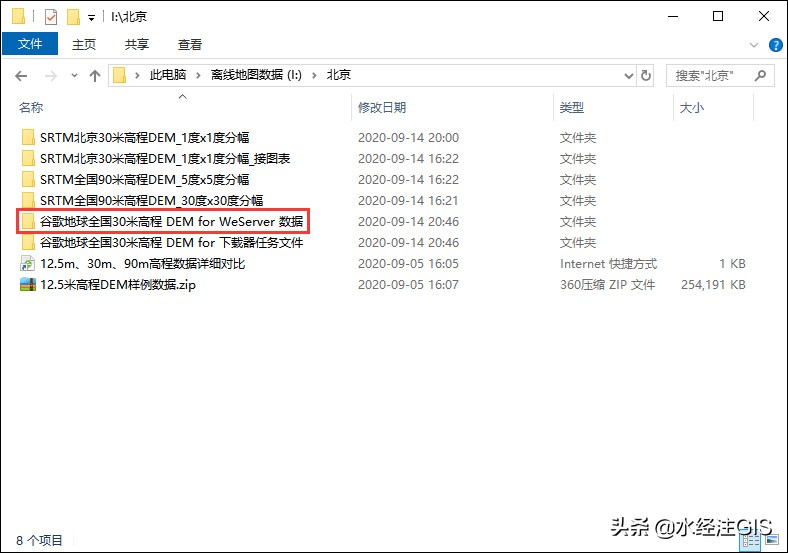Select 谷歌地球全国30米高程 DEM for WeServer 数据

pyautogui.click(x=172, y=222)
